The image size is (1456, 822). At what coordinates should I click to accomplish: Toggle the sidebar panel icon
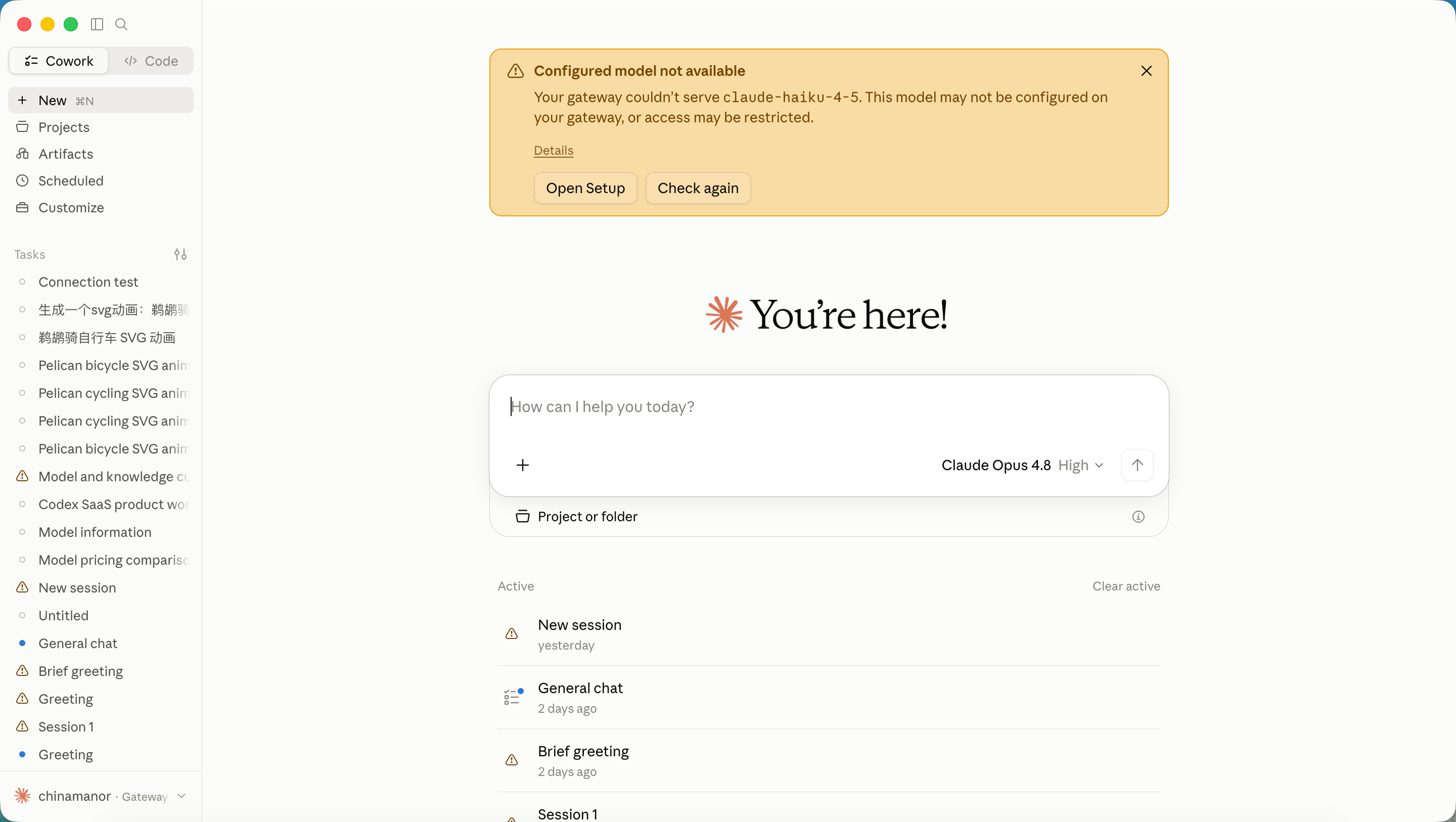click(97, 24)
